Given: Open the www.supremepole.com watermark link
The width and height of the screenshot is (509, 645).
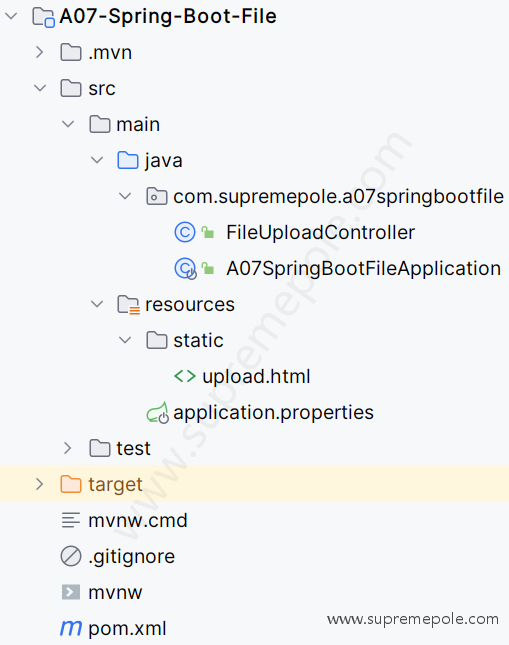Looking at the screenshot, I should coord(413,619).
